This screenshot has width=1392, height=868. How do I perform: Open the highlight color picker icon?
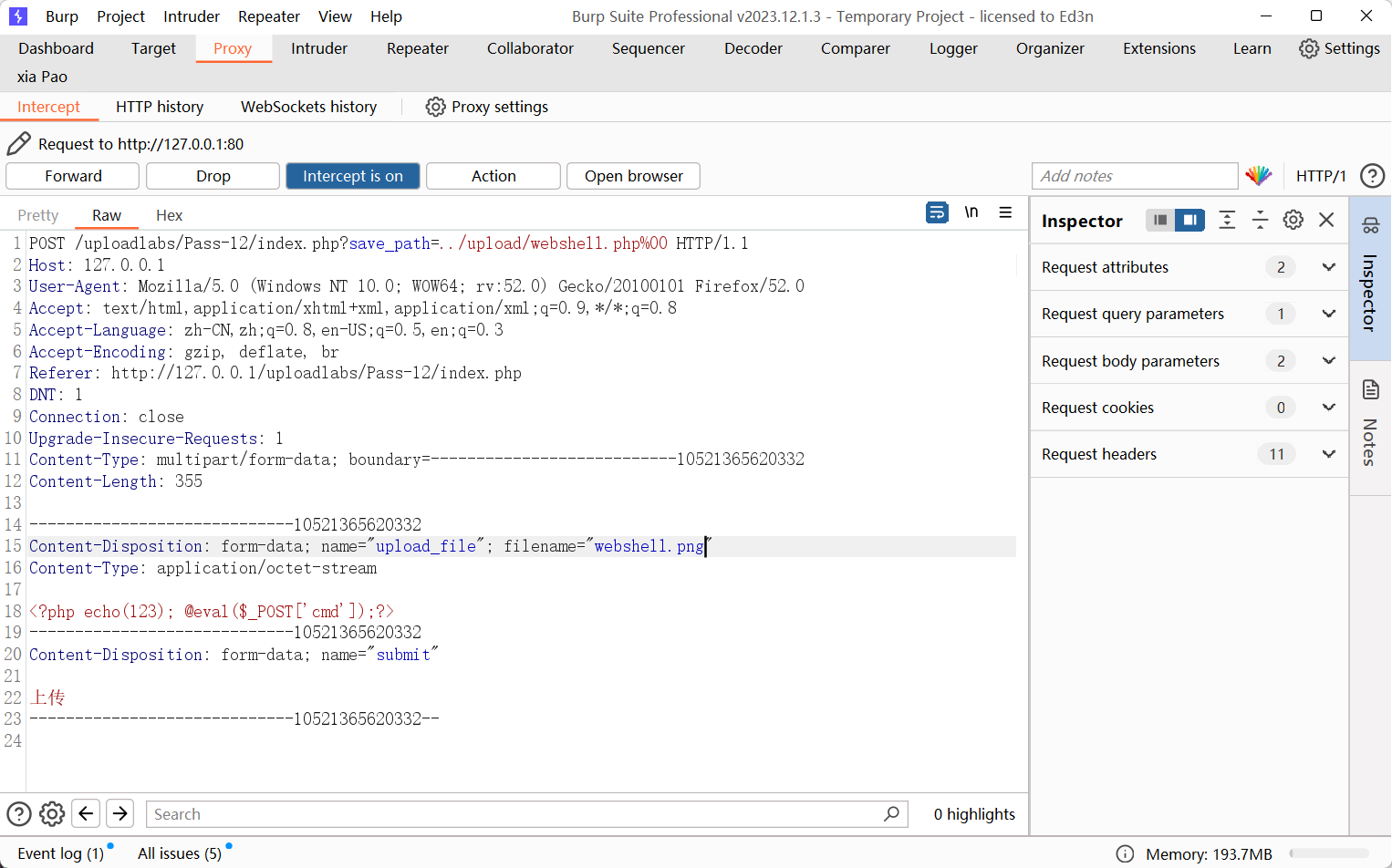click(1259, 176)
